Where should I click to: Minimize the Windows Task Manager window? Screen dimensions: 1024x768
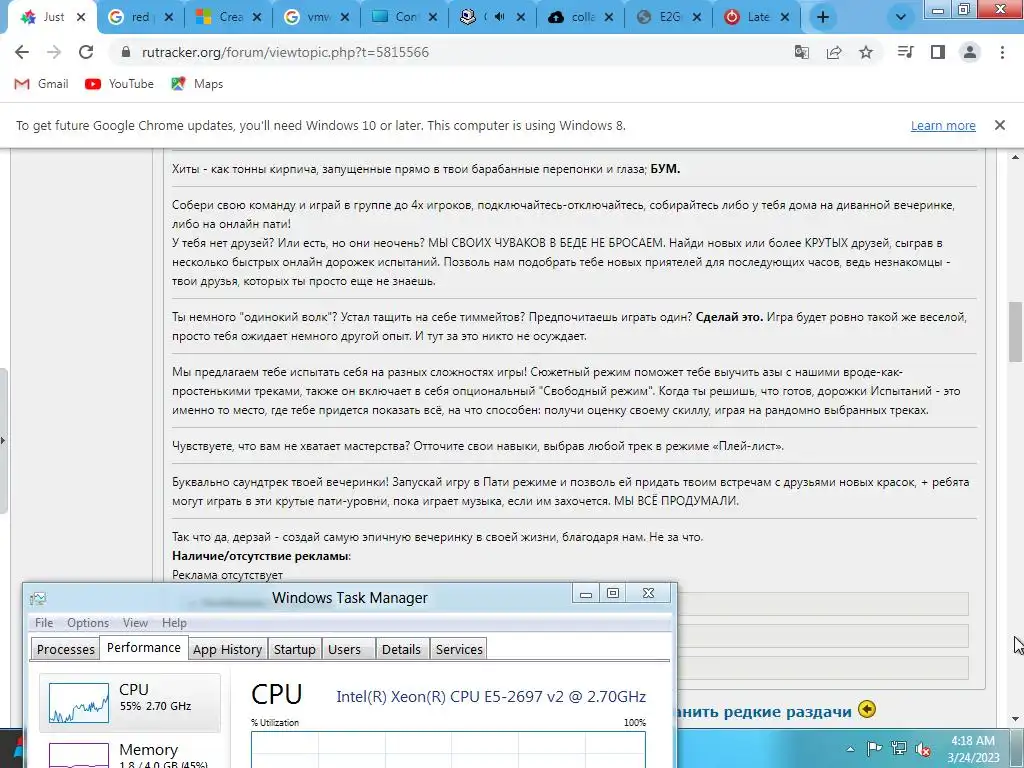586,593
